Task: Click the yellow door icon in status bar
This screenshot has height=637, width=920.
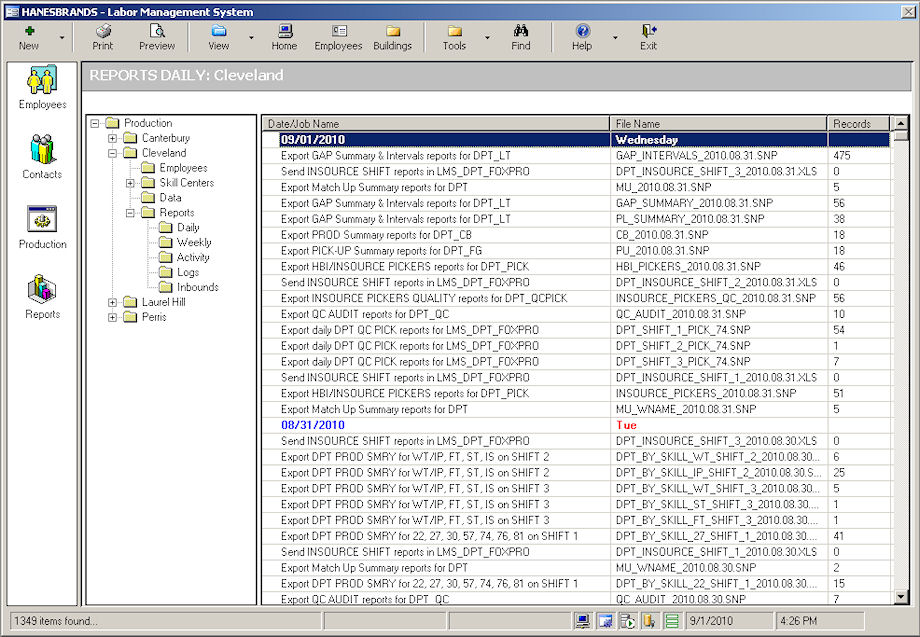Action: 650,621
